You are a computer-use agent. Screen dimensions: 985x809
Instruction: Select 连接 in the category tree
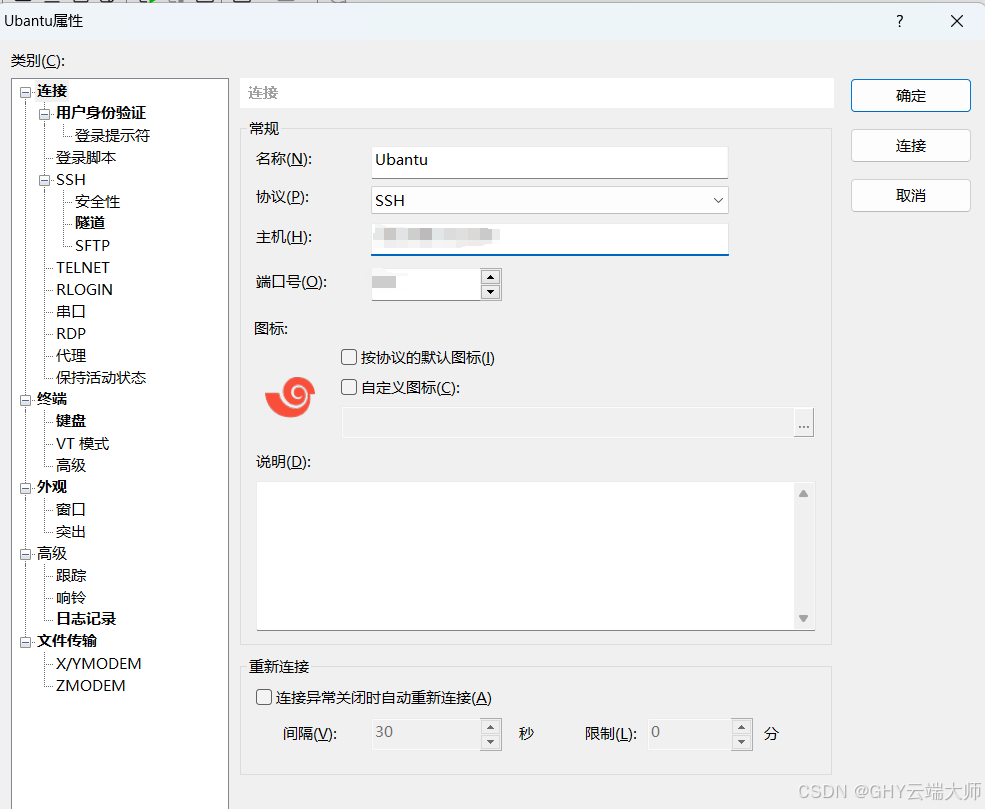click(x=52, y=91)
